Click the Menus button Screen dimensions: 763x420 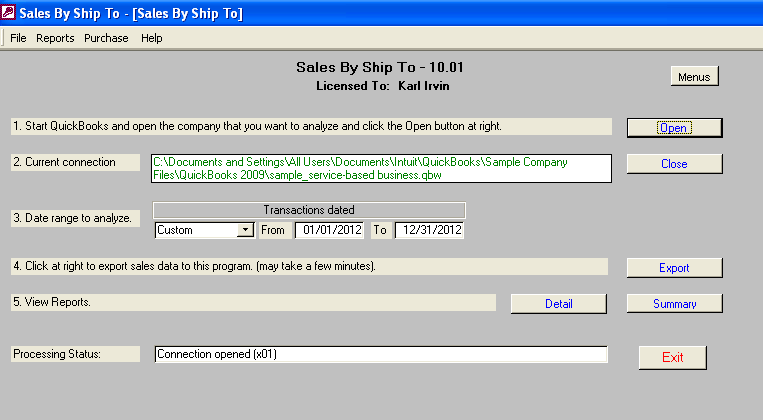pyautogui.click(x=694, y=76)
